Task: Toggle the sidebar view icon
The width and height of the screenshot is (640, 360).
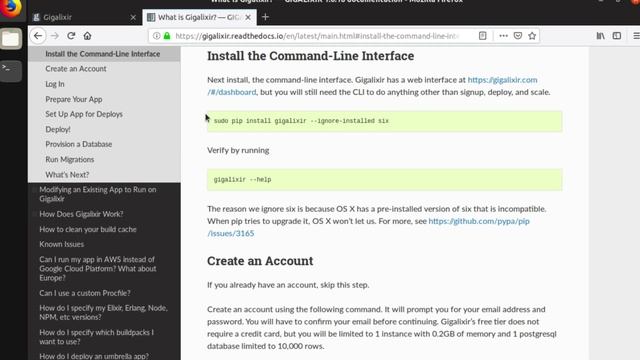Action: (x=617, y=36)
